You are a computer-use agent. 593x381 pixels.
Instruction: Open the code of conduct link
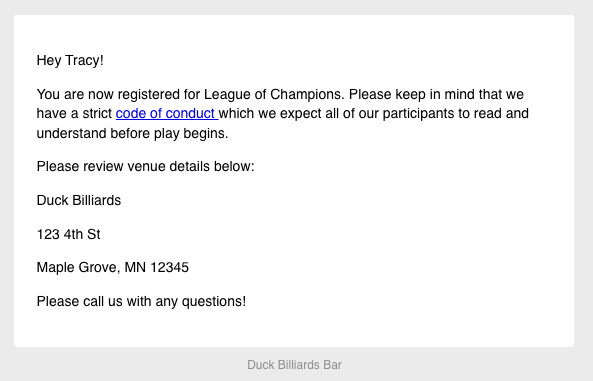(x=166, y=114)
